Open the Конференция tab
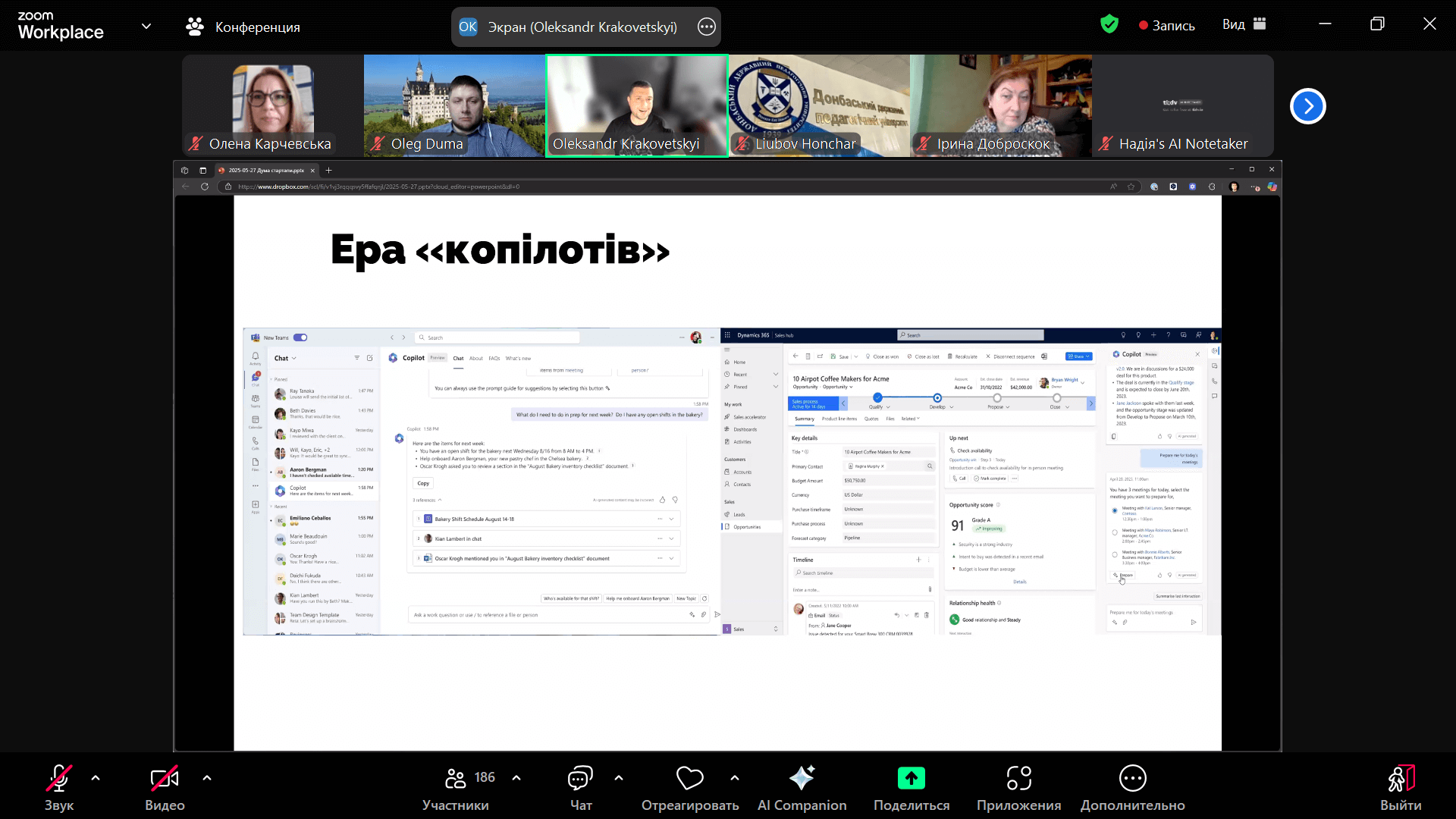1456x819 pixels. coord(243,27)
